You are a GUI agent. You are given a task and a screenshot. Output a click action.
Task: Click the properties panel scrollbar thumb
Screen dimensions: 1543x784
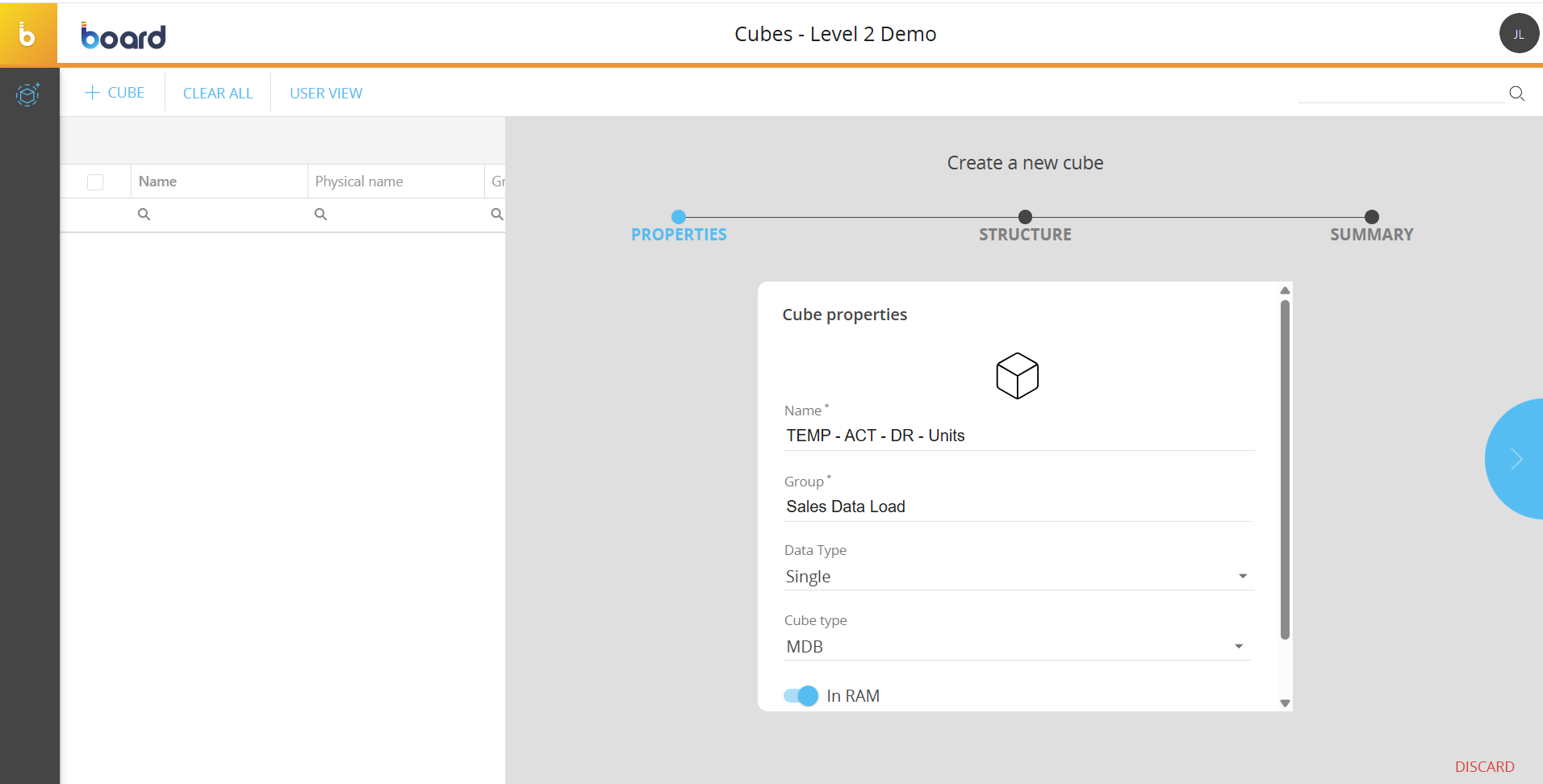[1285, 469]
